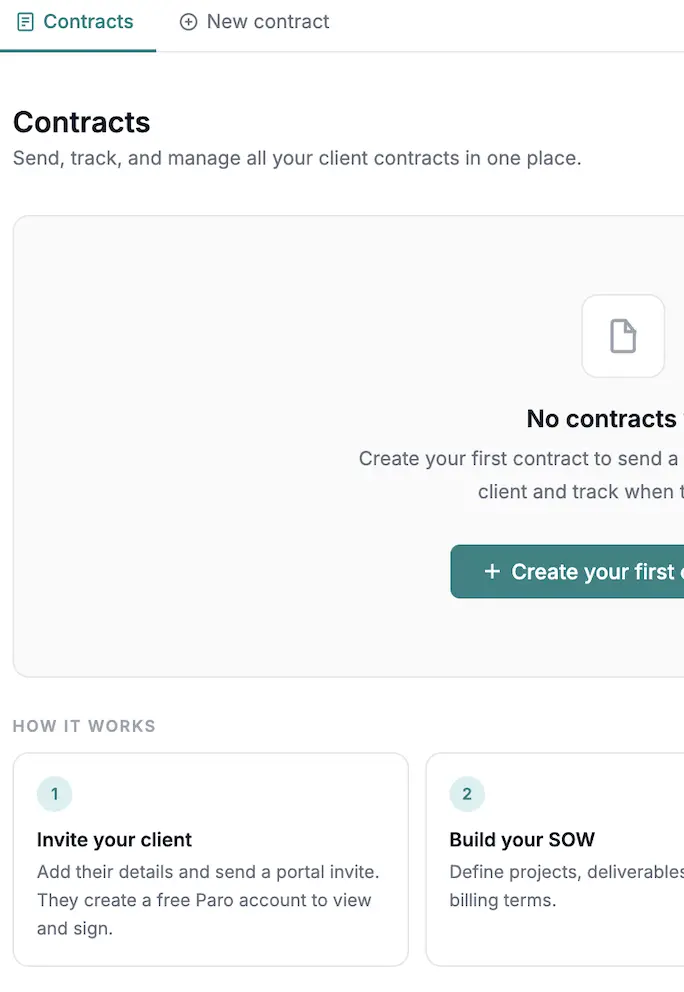Click the Build your SOW card title
This screenshot has width=684, height=992.
pyautogui.click(x=522, y=840)
